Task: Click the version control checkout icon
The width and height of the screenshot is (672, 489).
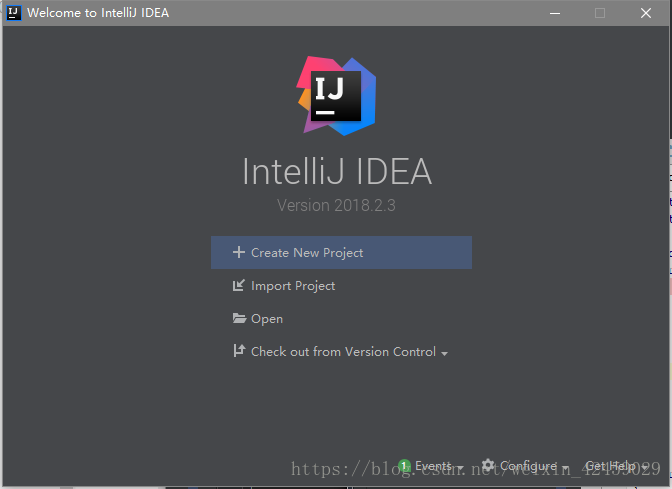Action: tap(239, 351)
